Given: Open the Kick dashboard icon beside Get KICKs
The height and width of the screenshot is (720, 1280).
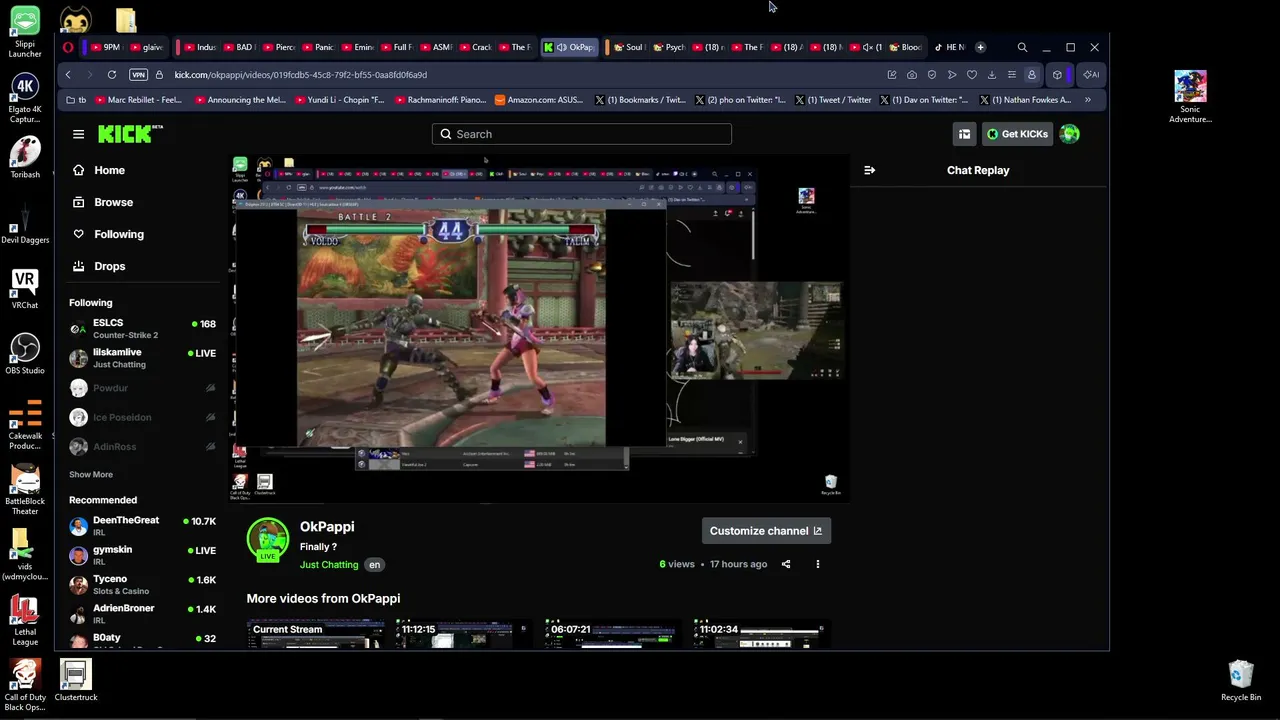Looking at the screenshot, I should [x=964, y=134].
